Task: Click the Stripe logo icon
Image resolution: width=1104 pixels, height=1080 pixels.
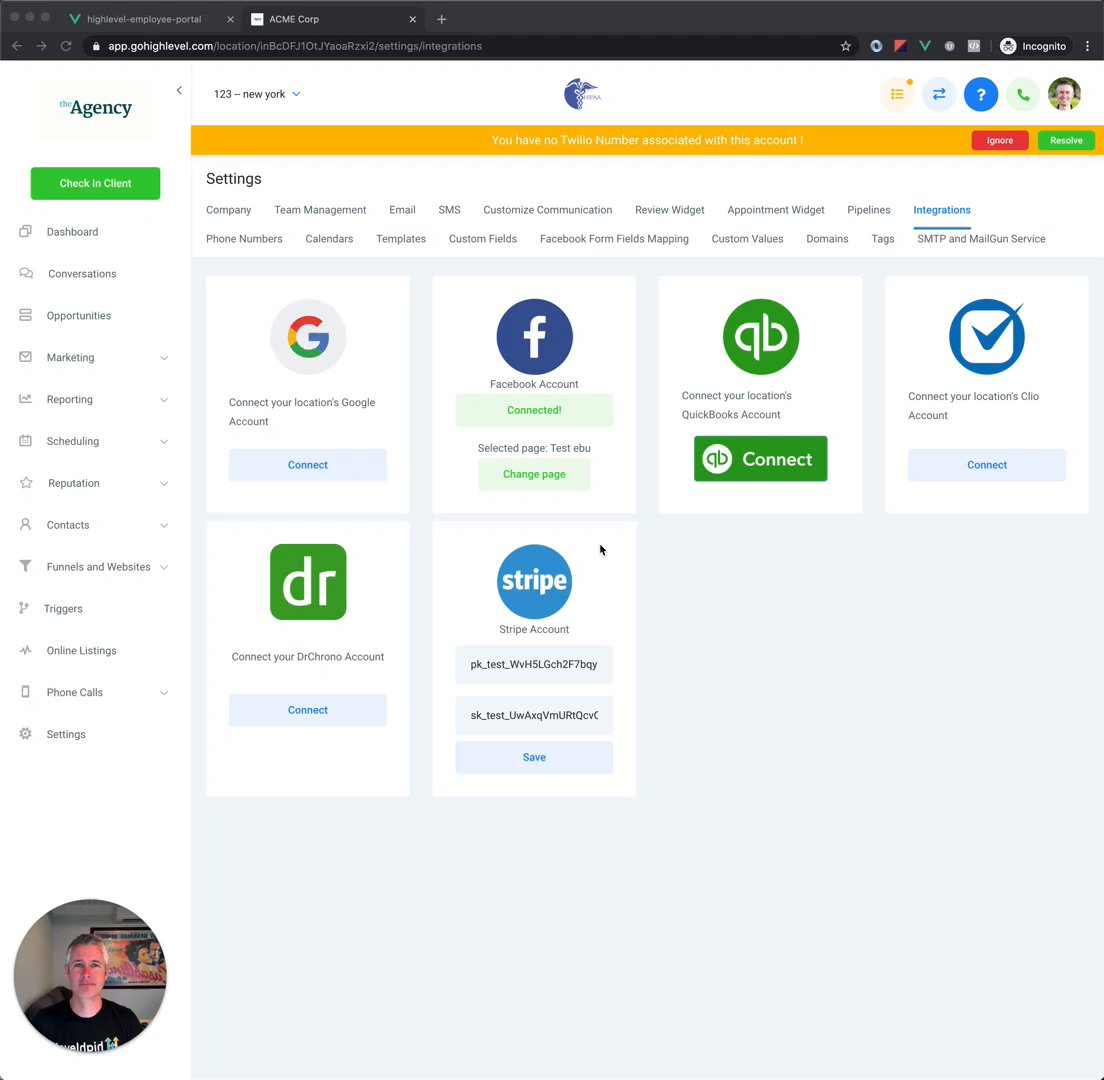Action: 534,582
